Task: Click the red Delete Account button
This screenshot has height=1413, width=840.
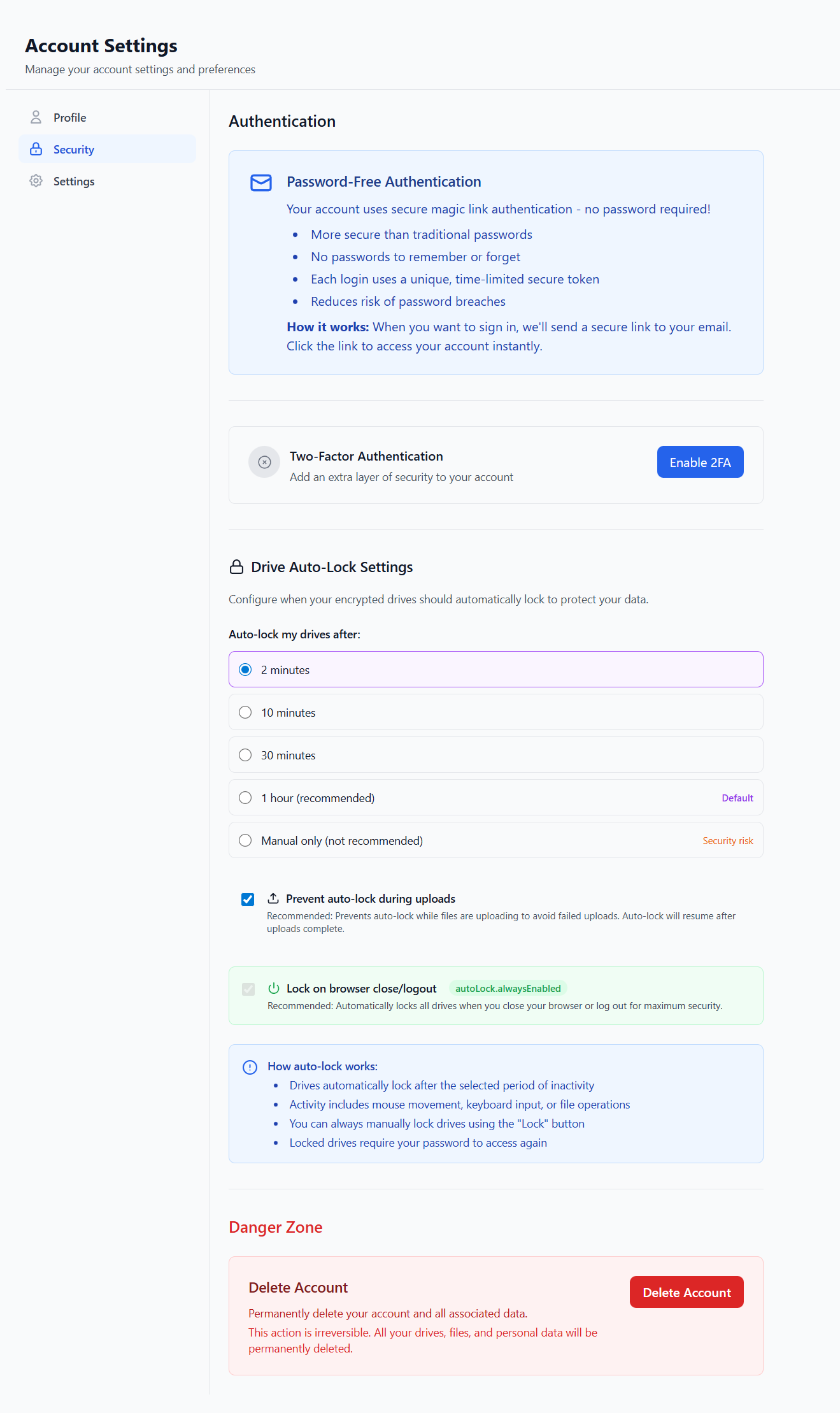Action: click(x=687, y=1292)
